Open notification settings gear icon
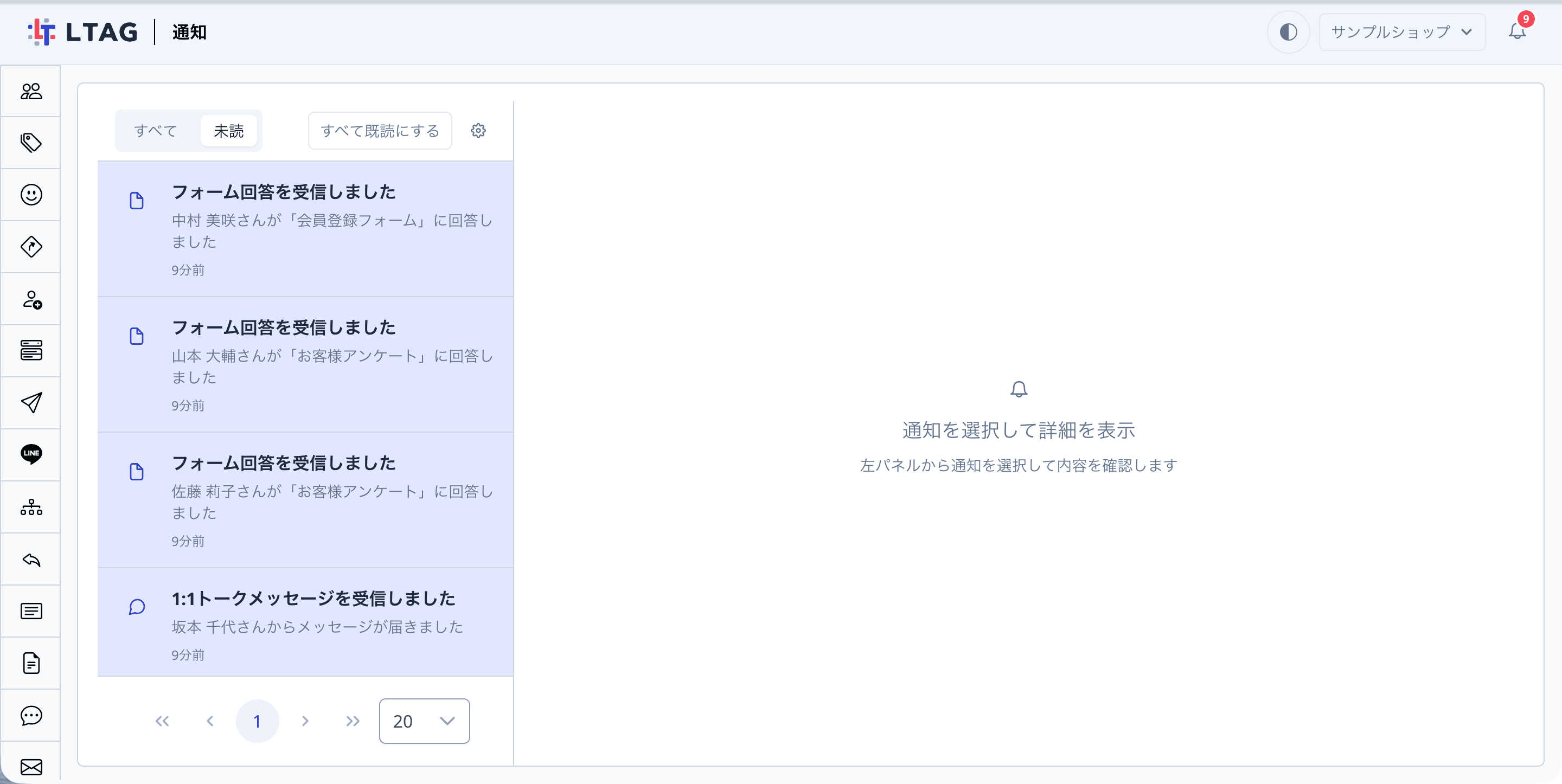This screenshot has height=784, width=1562. [x=478, y=130]
